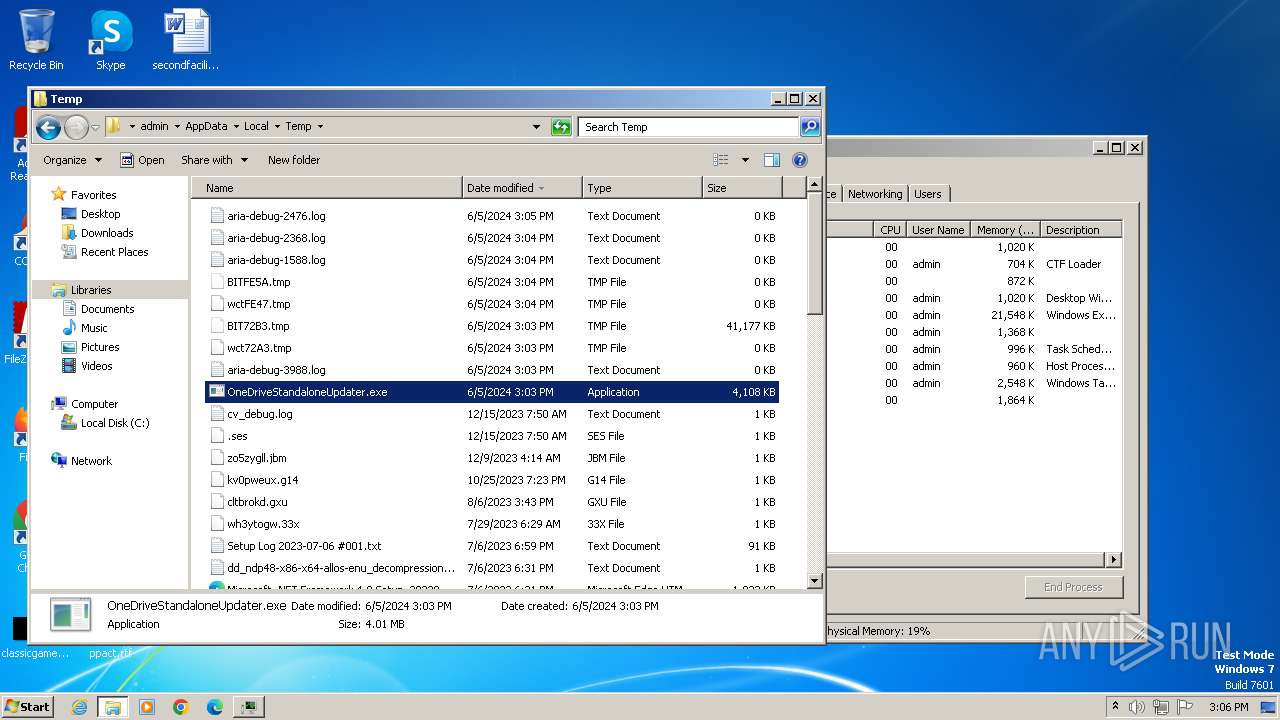
Task: Expand the AppData breadcrumb arrow
Action: (236, 127)
